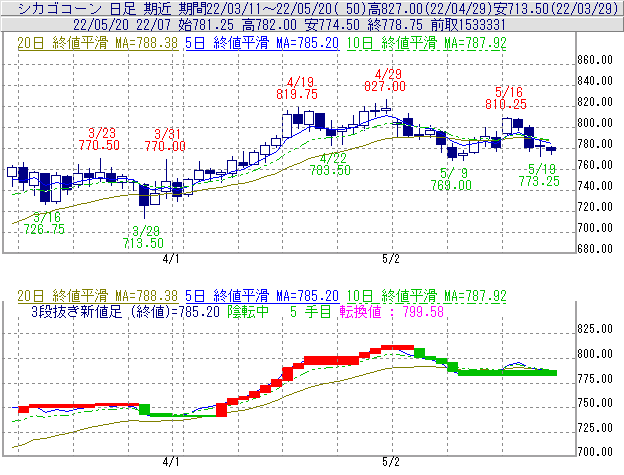This screenshot has width=624, height=475.
Task: Click the 陰転中 status text
Action: (248, 311)
